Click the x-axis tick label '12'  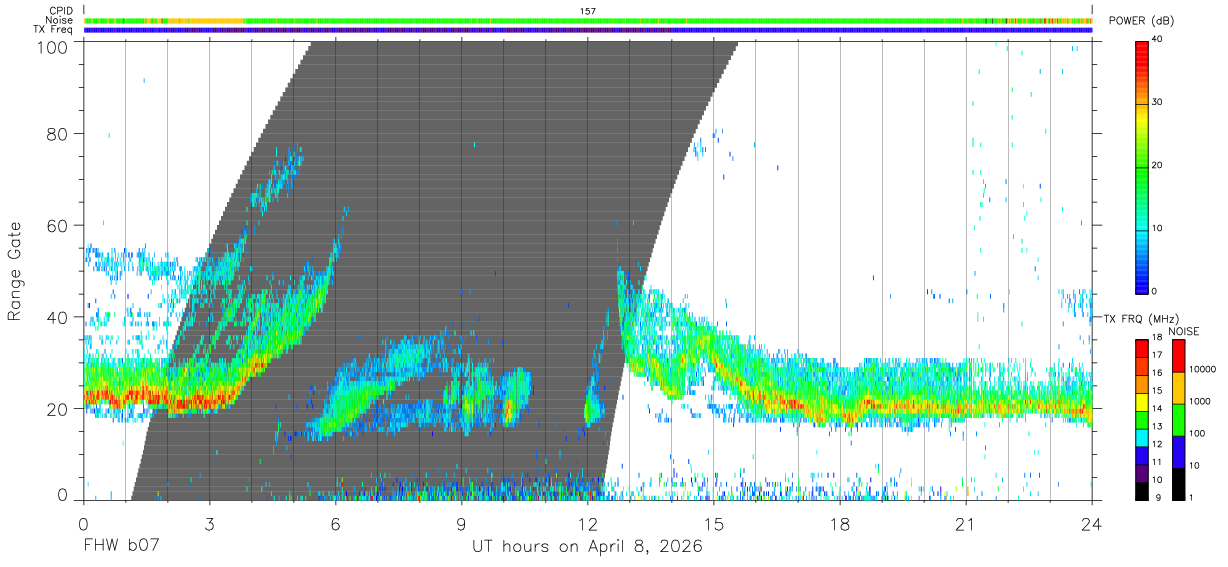tap(588, 524)
